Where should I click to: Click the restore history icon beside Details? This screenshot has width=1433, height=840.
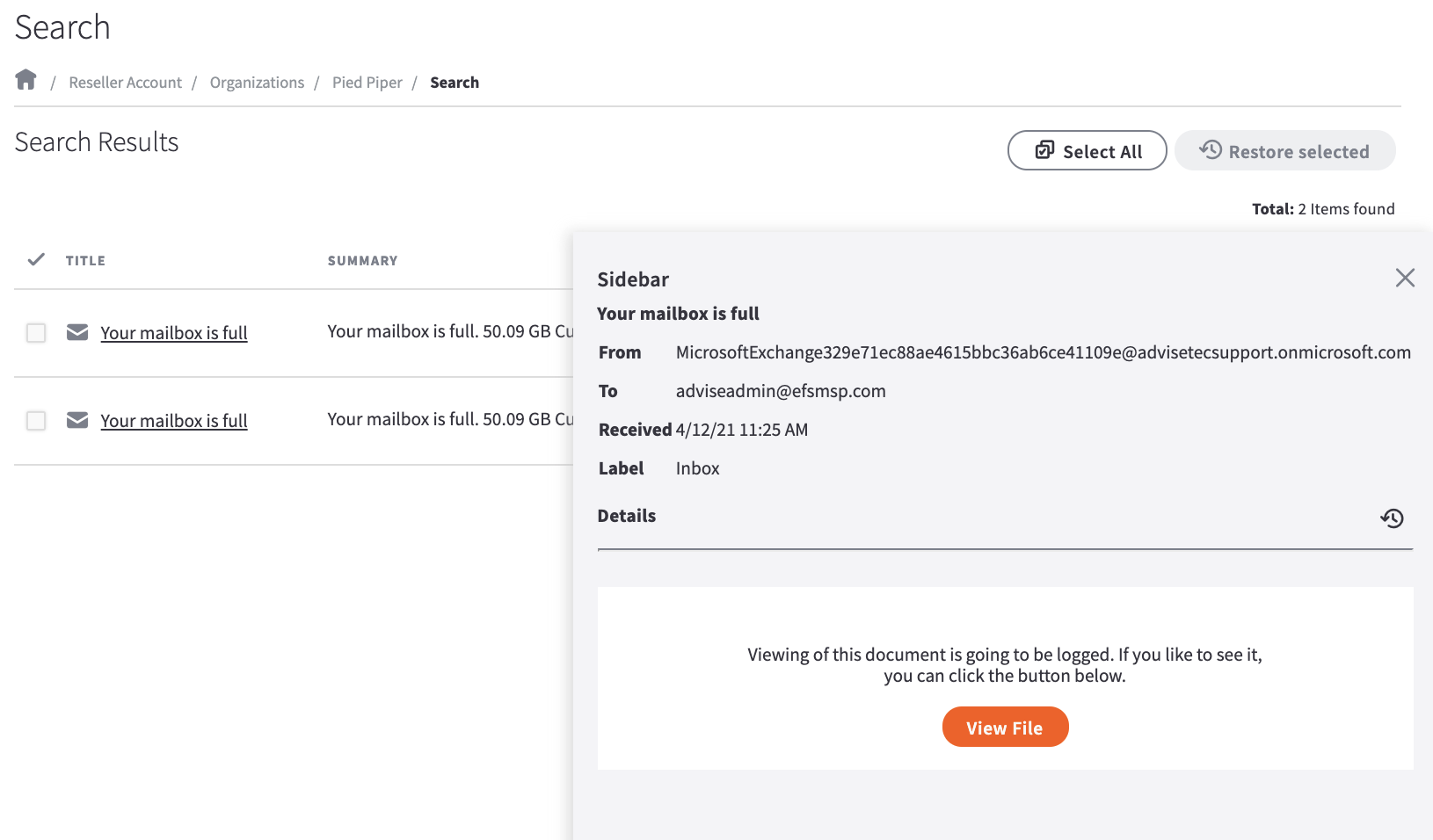click(1392, 518)
